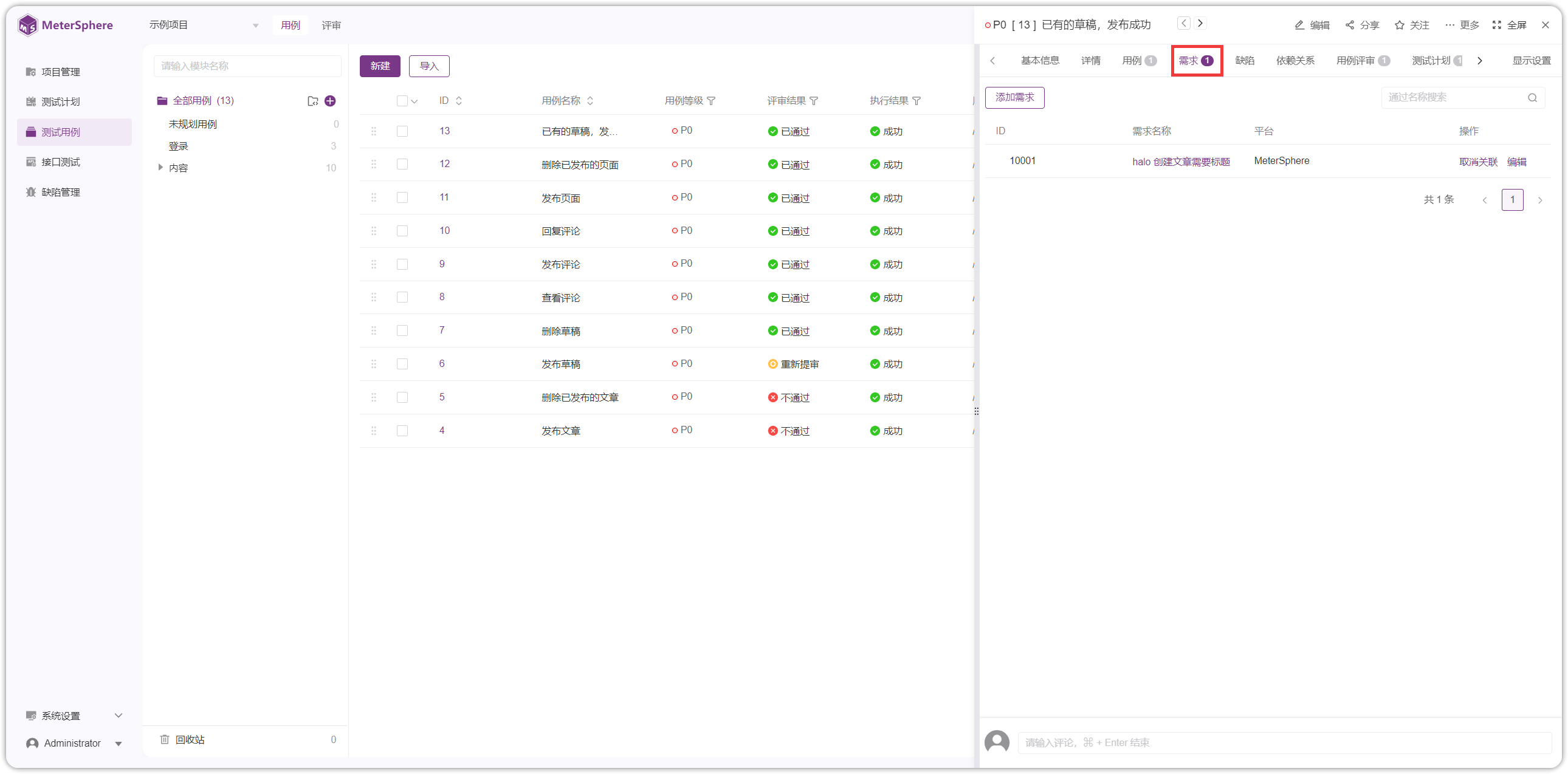The width and height of the screenshot is (1568, 774).
Task: Check the checkbox for case 8
Action: 402,298
